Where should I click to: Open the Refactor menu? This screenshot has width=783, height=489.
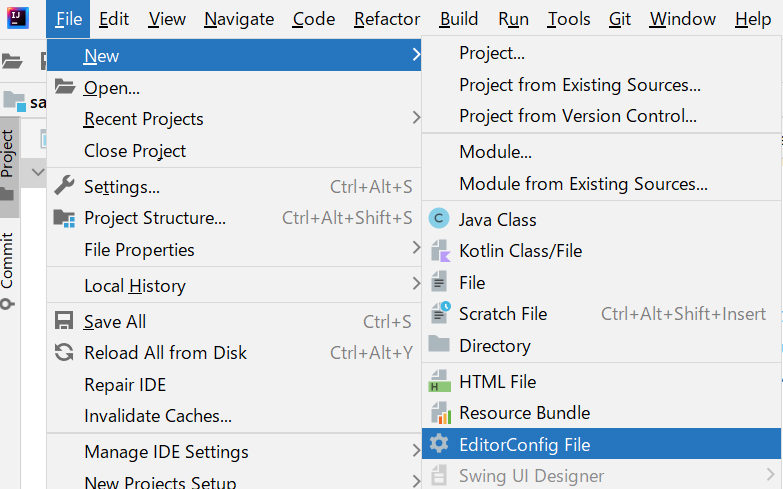387,19
